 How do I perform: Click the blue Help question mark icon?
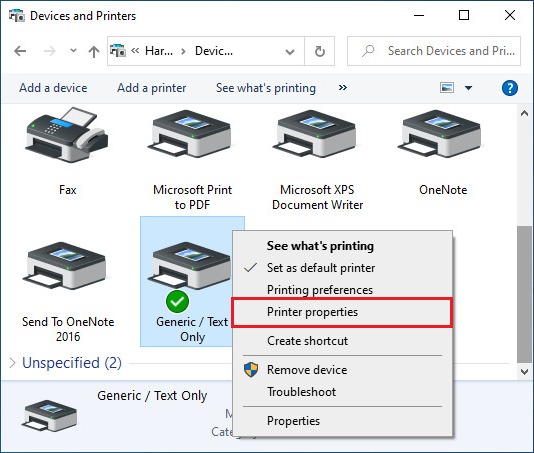click(509, 88)
